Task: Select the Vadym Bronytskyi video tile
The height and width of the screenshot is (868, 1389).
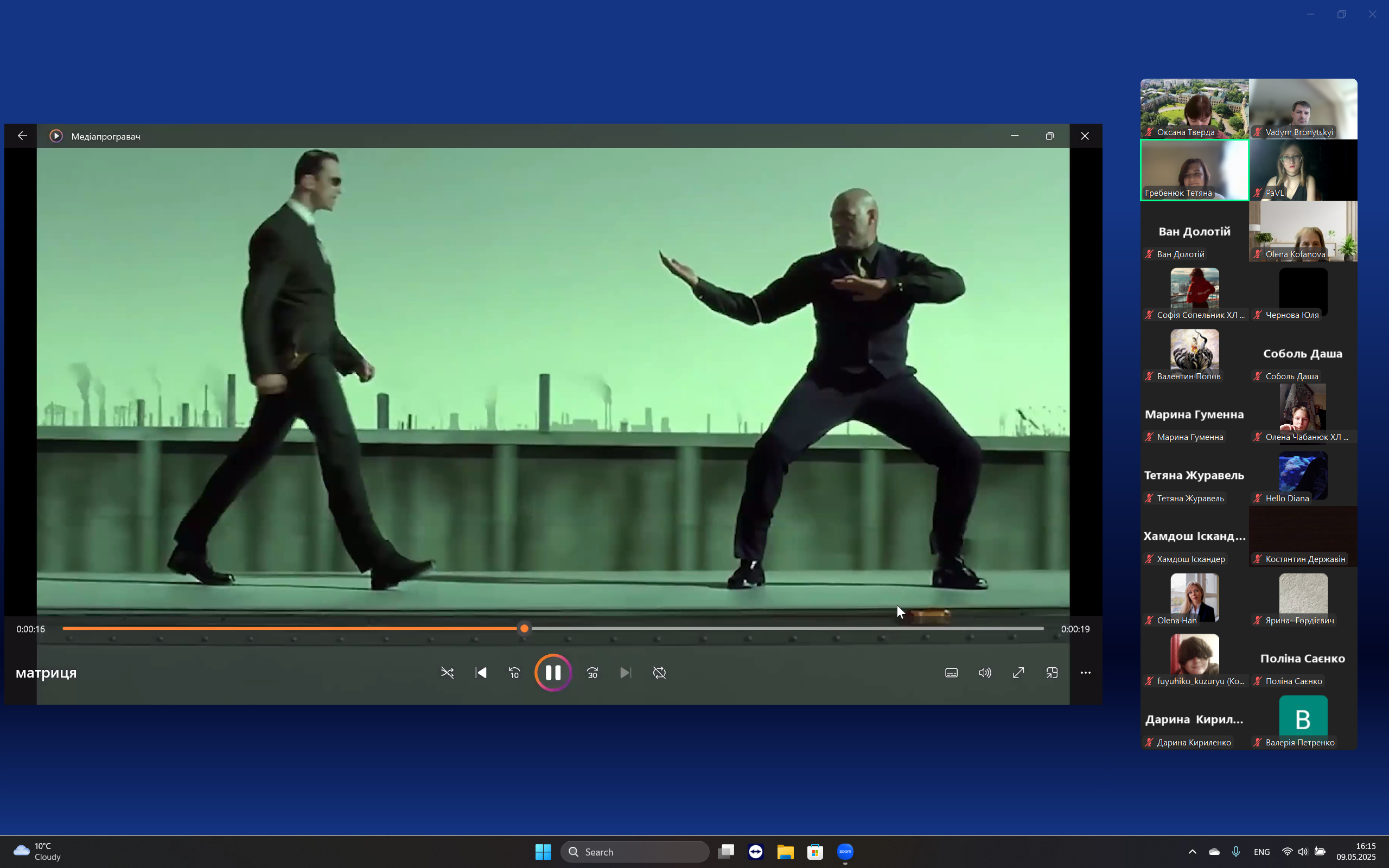Action: [1303, 109]
